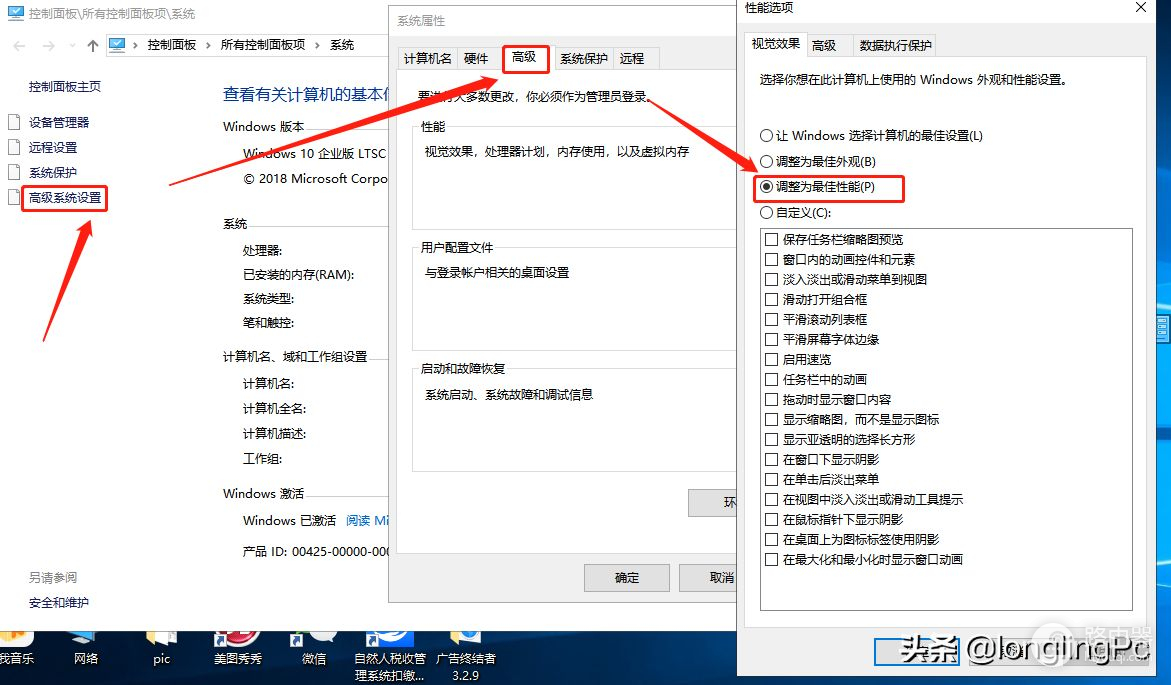1171x685 pixels.
Task: Close the 性能选项 dialog with X
Action: click(x=1140, y=7)
